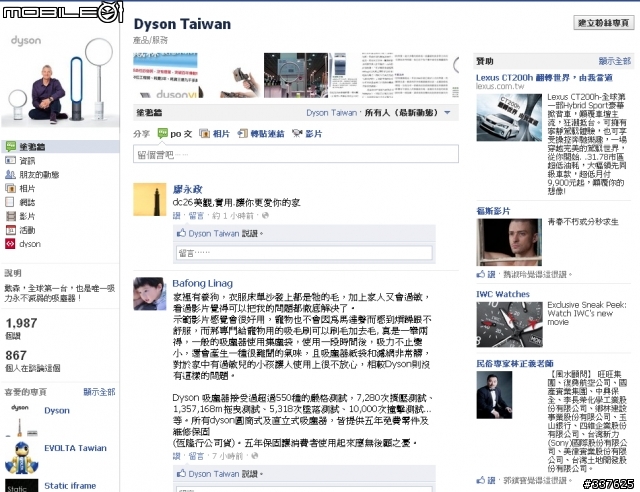Open IWC Watches ad link

pos(503,294)
